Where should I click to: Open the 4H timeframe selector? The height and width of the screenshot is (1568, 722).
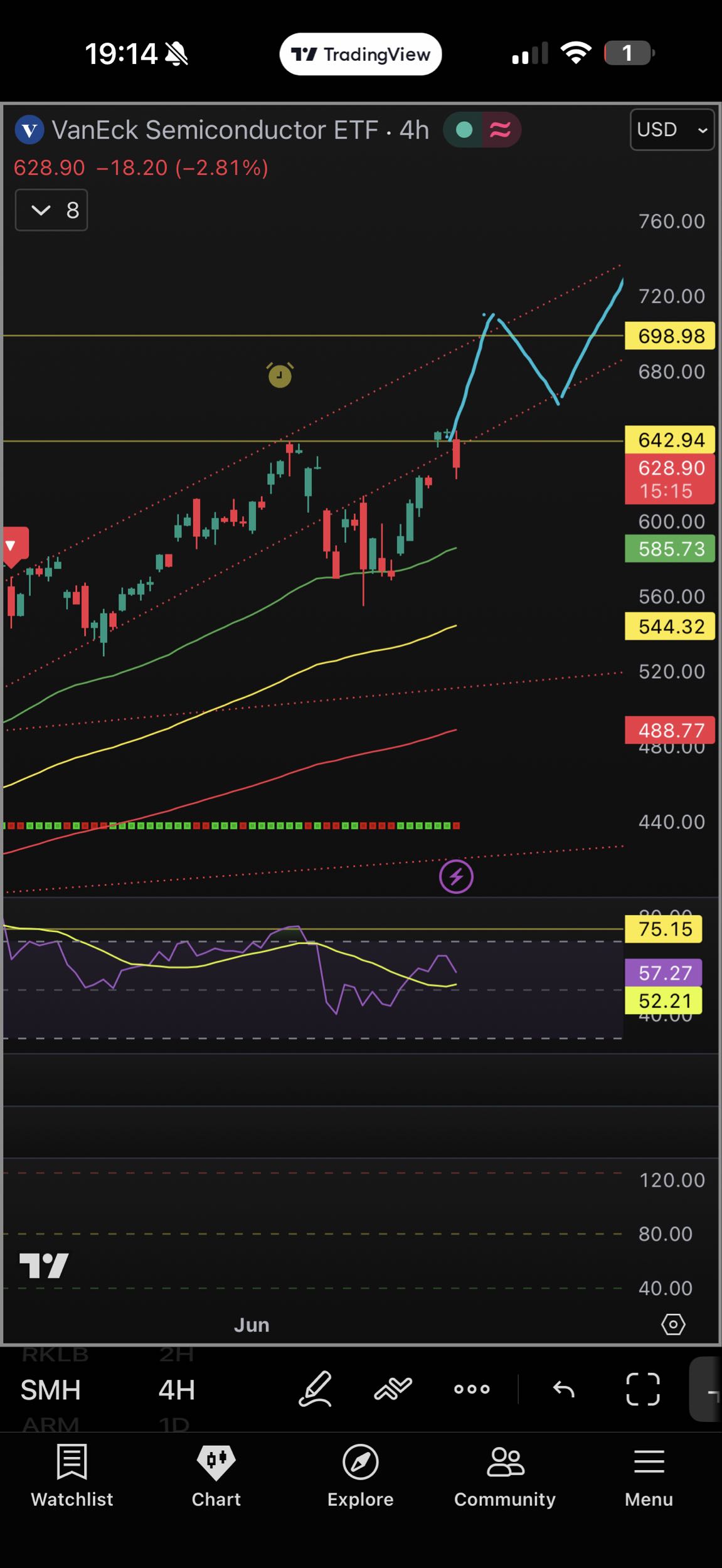coord(176,1390)
